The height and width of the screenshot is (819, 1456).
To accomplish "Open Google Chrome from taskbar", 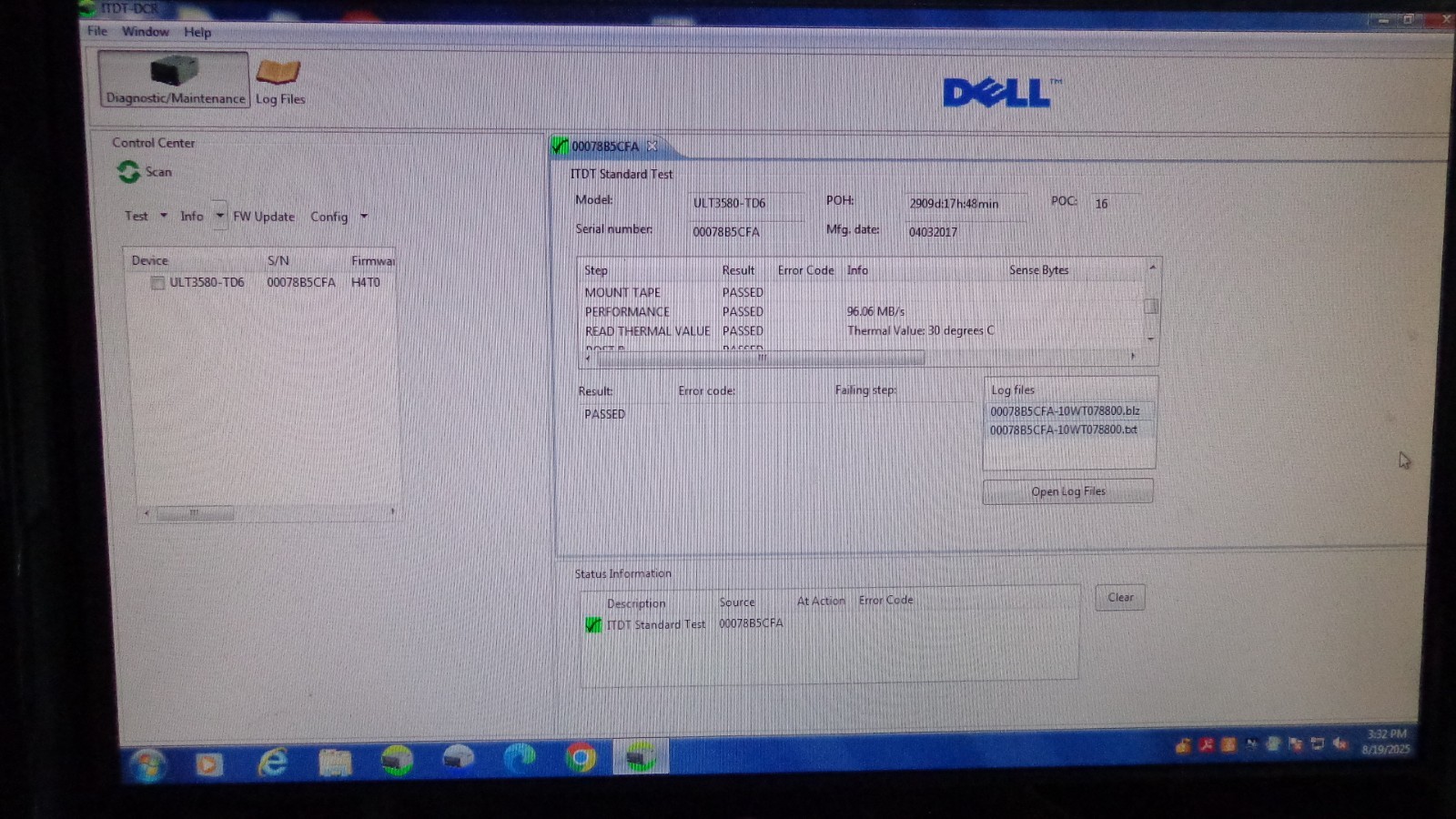I will coord(581,757).
